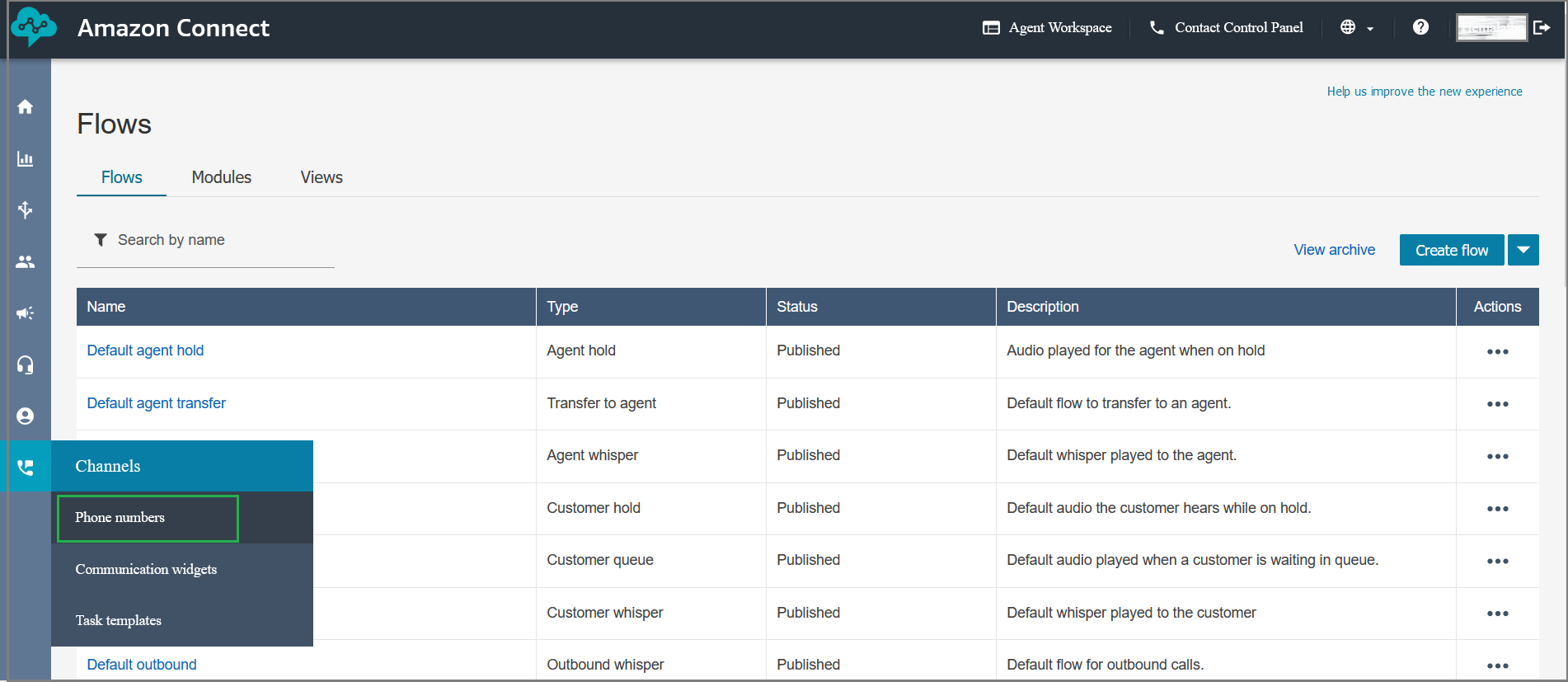This screenshot has width=1568, height=682.
Task: Click the Create flow button
Action: [1452, 250]
